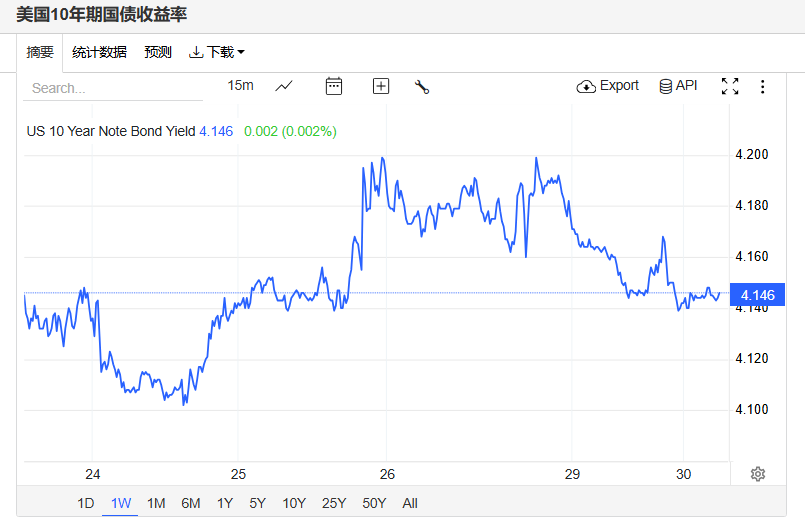The height and width of the screenshot is (528, 805).
Task: Enter fullscreen with the expand arrows icon
Action: [x=730, y=86]
